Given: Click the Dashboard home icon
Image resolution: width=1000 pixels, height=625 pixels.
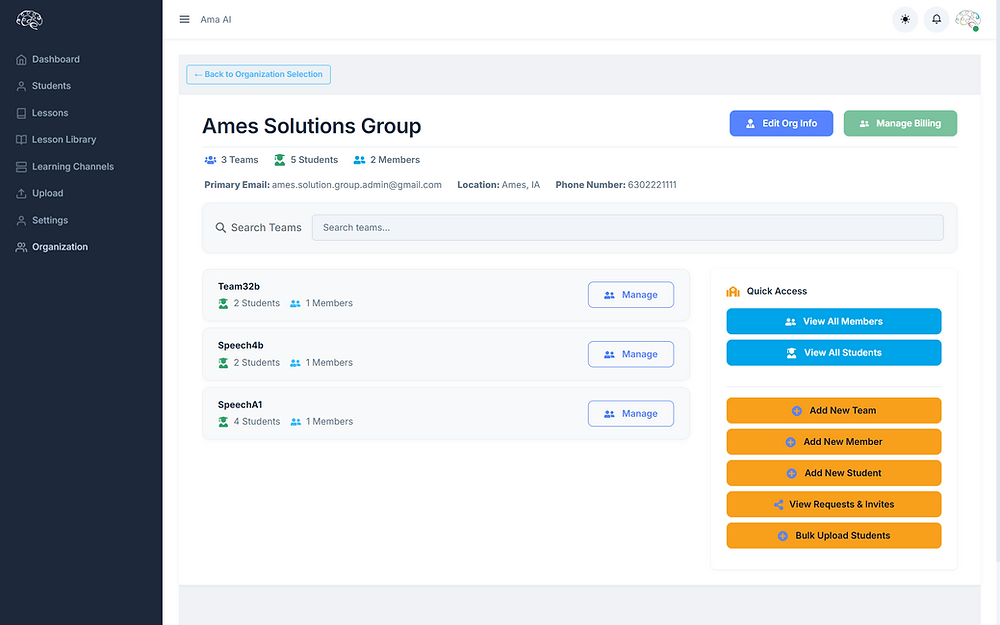Looking at the screenshot, I should click(21, 59).
